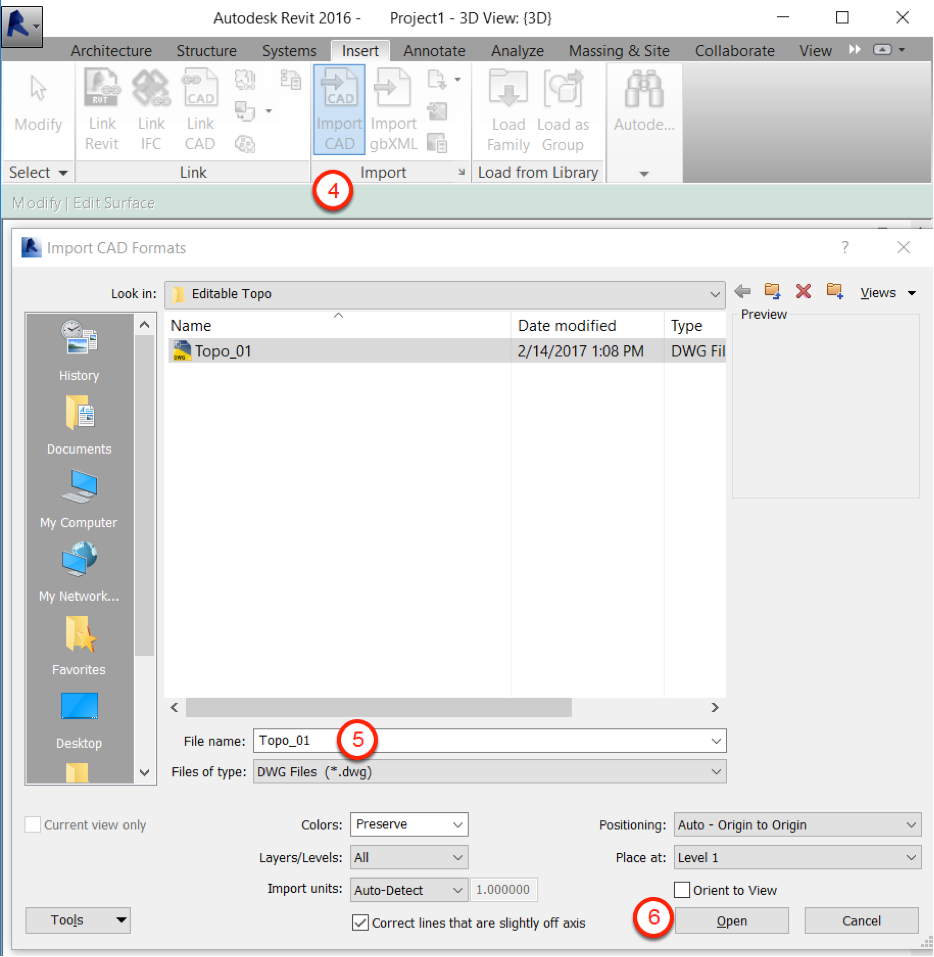
Task: Switch to the Annotate ribbon tab
Action: [434, 51]
